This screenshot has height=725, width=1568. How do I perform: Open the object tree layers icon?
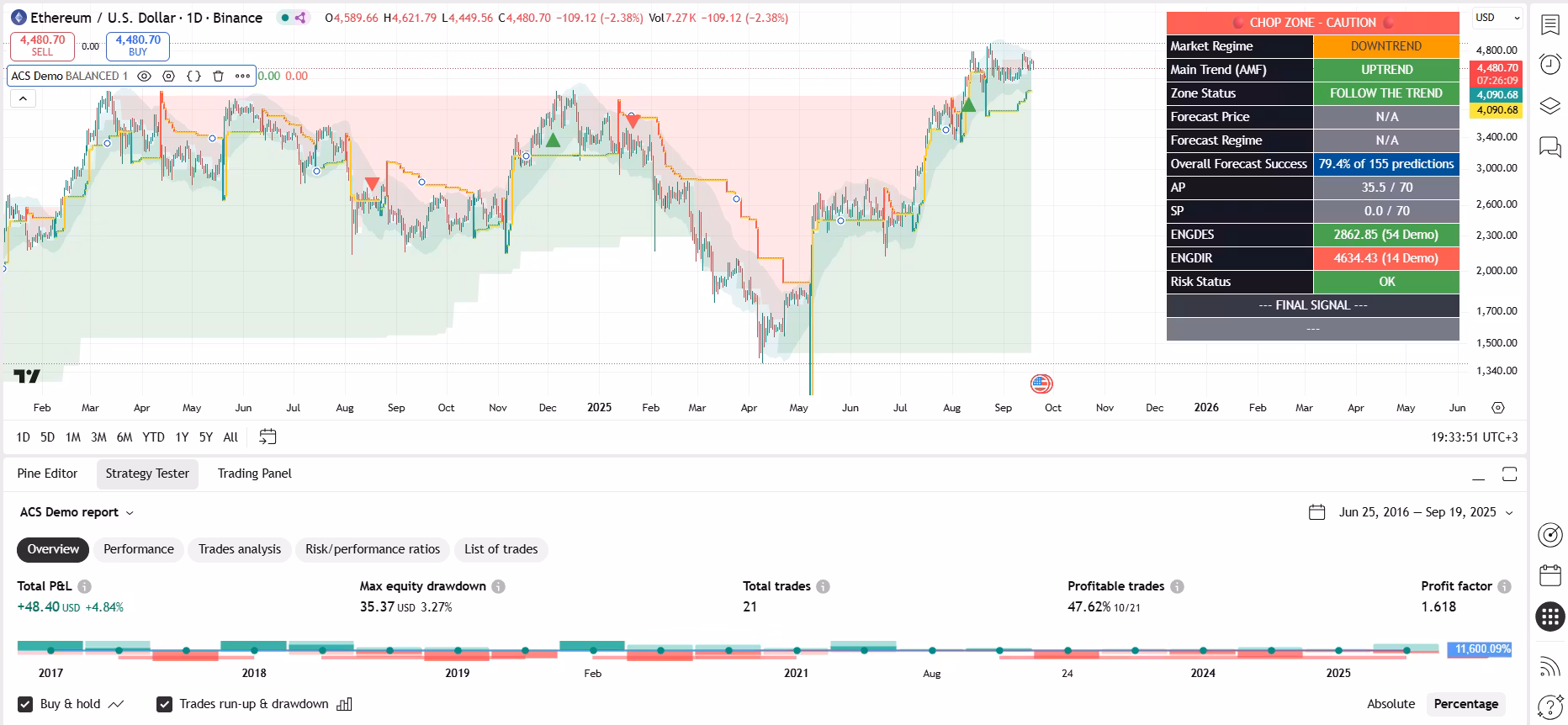tap(1549, 106)
